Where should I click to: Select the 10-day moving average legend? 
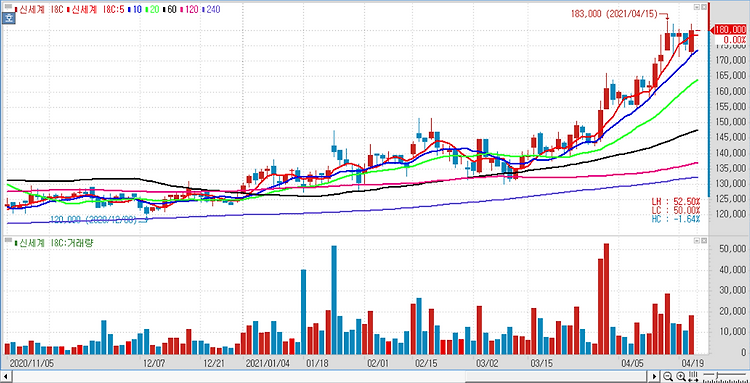coord(135,9)
